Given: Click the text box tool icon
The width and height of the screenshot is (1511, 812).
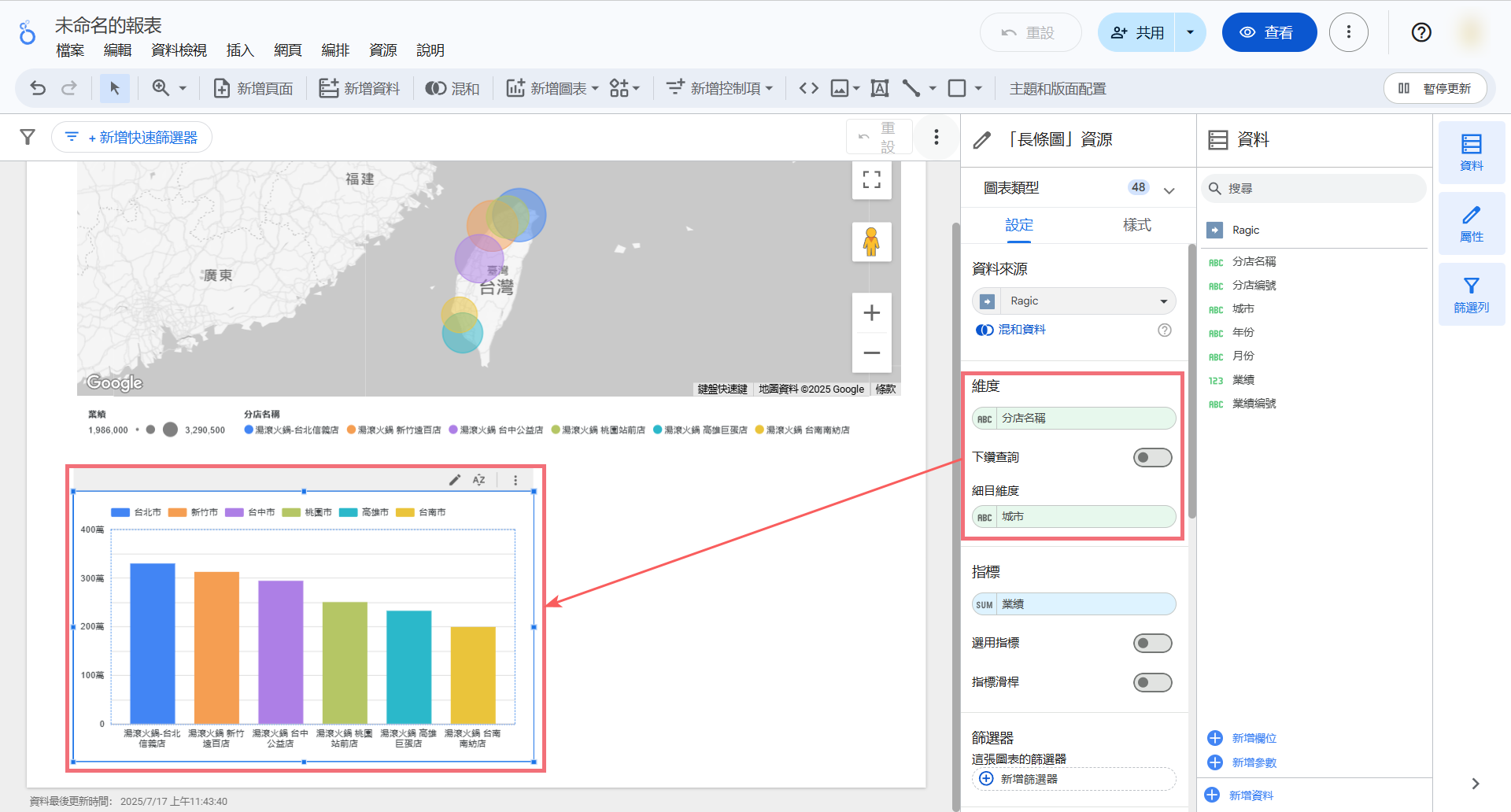Looking at the screenshot, I should [x=880, y=88].
